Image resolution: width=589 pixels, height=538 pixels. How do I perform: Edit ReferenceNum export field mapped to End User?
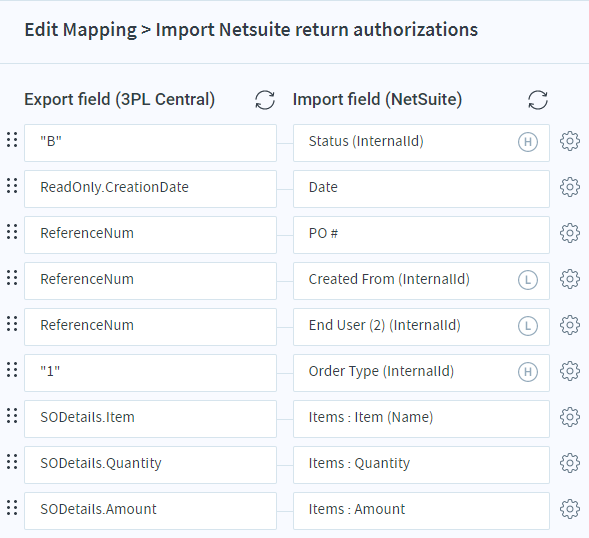[150, 327]
